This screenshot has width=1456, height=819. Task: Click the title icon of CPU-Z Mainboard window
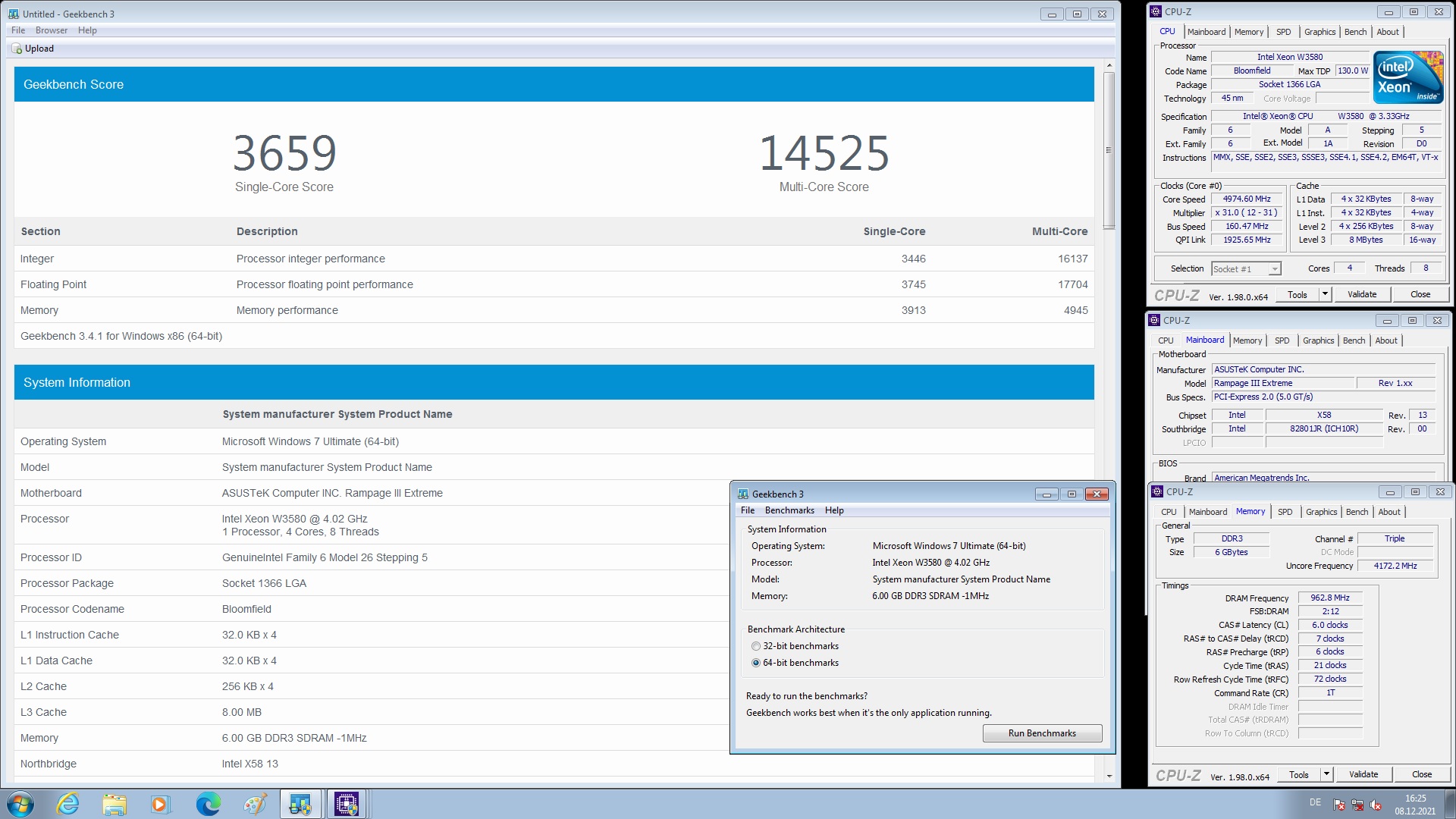[1154, 320]
